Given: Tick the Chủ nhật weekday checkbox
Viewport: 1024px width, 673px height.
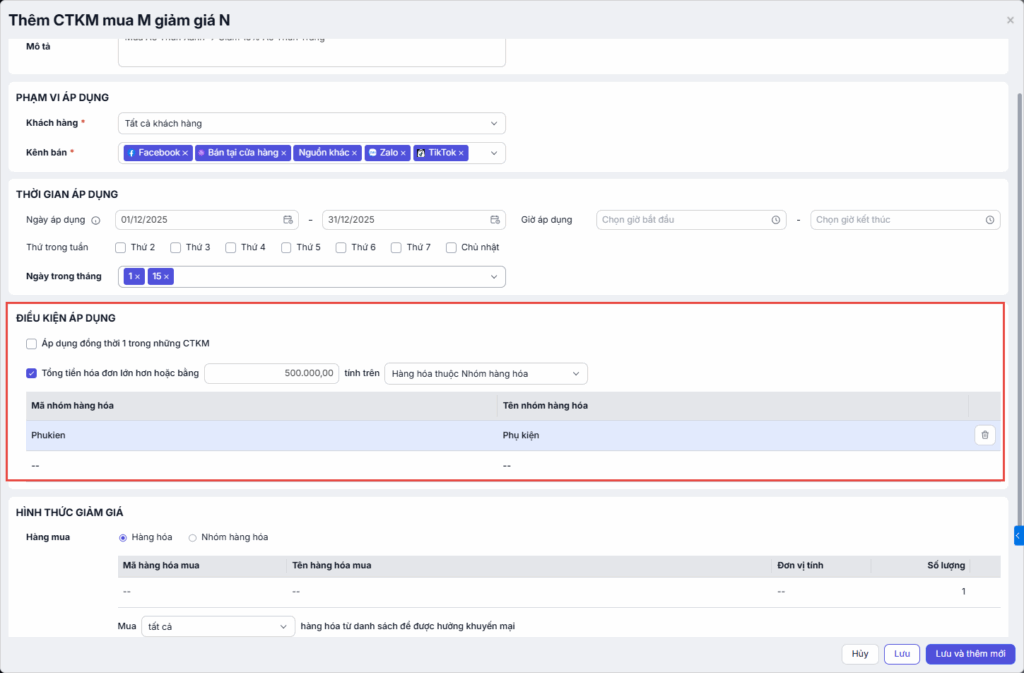Looking at the screenshot, I should (x=452, y=247).
